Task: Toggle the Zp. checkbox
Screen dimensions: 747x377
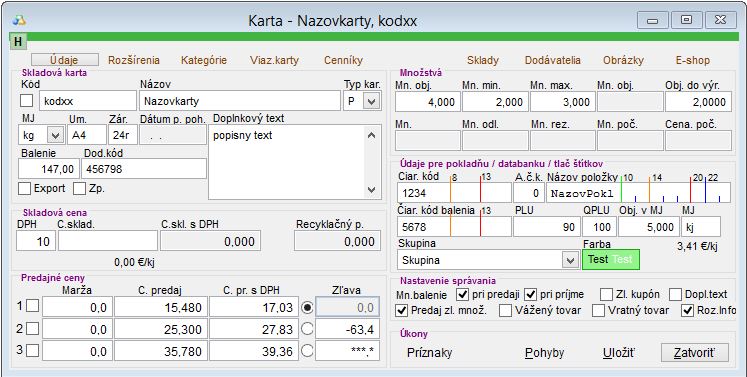Action: coord(80,189)
